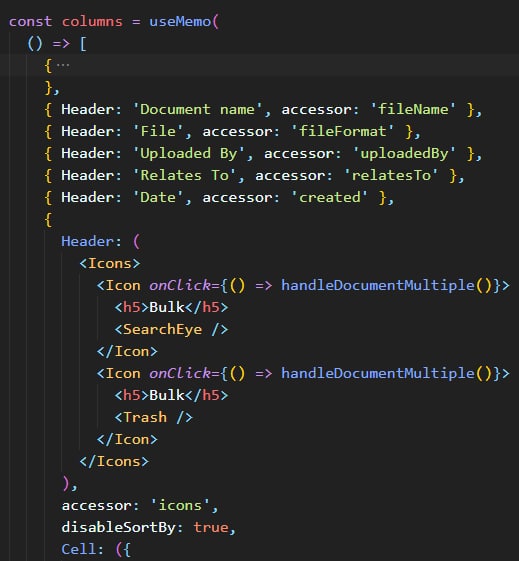Click the 'Date' header string
The image size is (519, 561).
click(x=158, y=197)
